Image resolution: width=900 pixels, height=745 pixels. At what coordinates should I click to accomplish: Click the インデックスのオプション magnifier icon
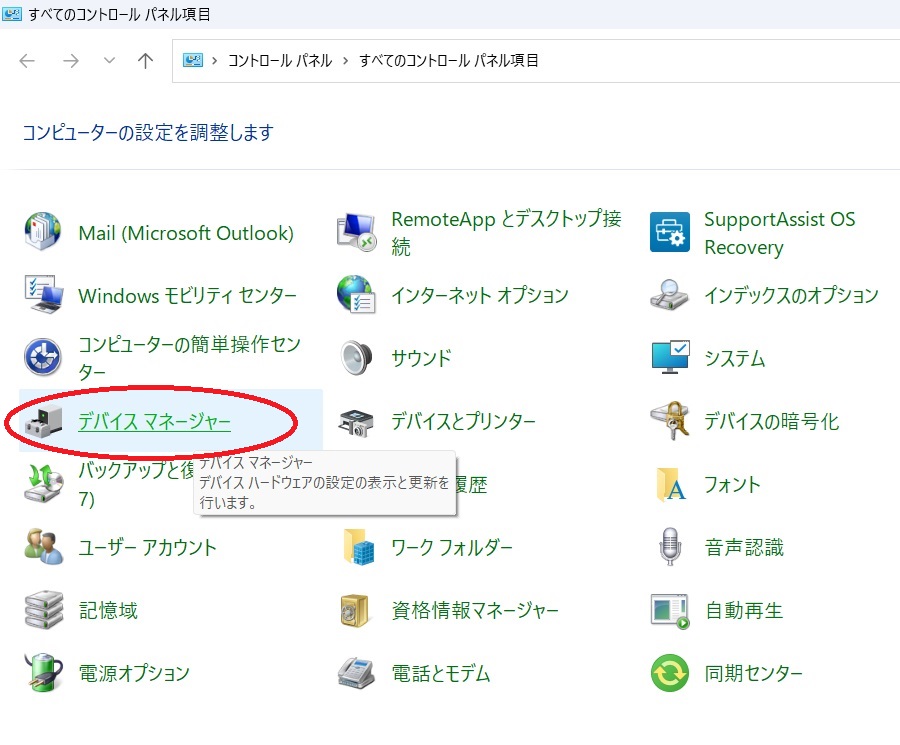[x=669, y=294]
